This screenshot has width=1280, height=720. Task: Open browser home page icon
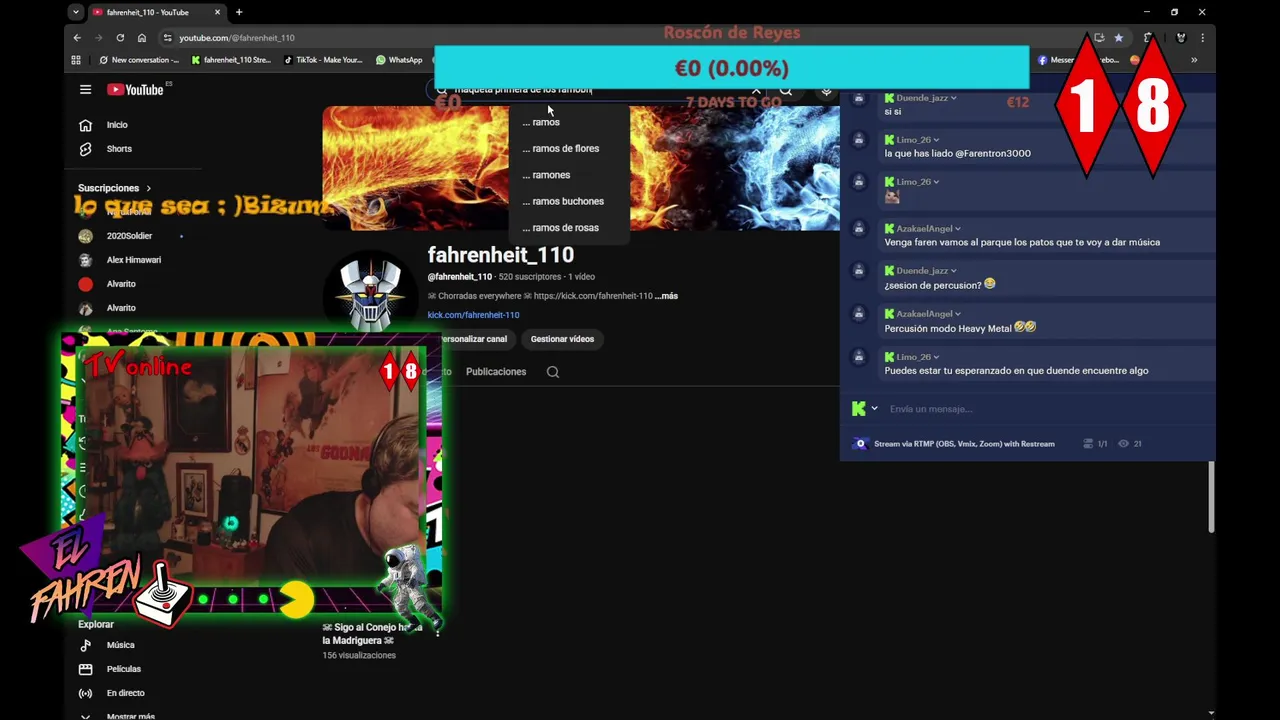click(x=142, y=38)
